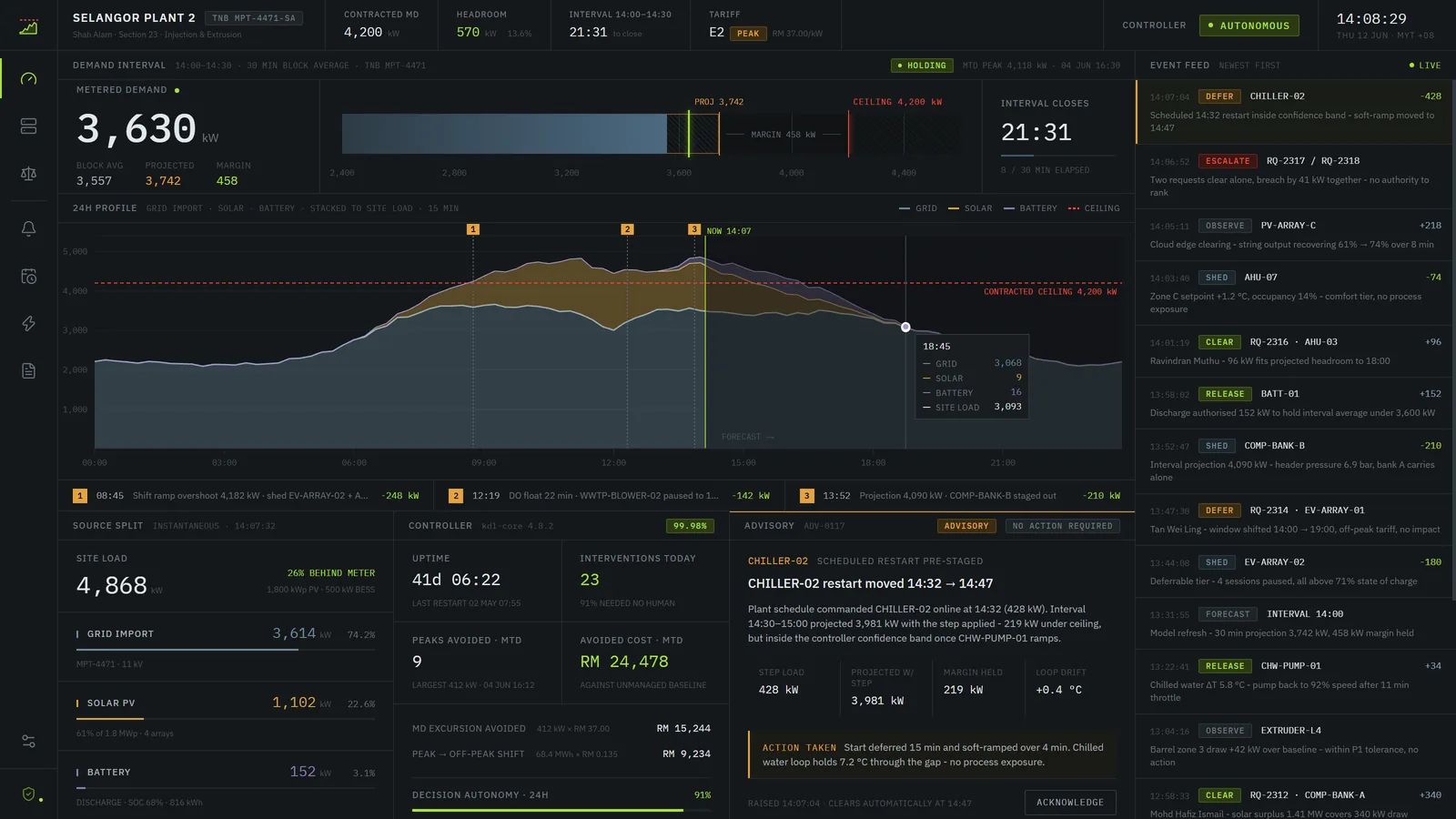
Task: Click the ACKNOWLEDGE button
Action: click(x=1070, y=803)
